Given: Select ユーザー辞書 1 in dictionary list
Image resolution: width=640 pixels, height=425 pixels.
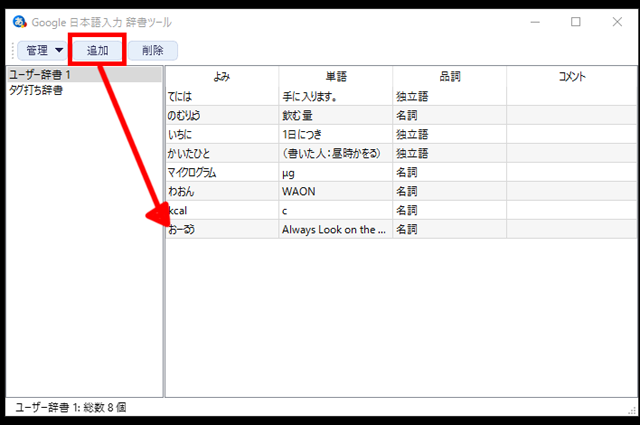Looking at the screenshot, I should pos(84,75).
